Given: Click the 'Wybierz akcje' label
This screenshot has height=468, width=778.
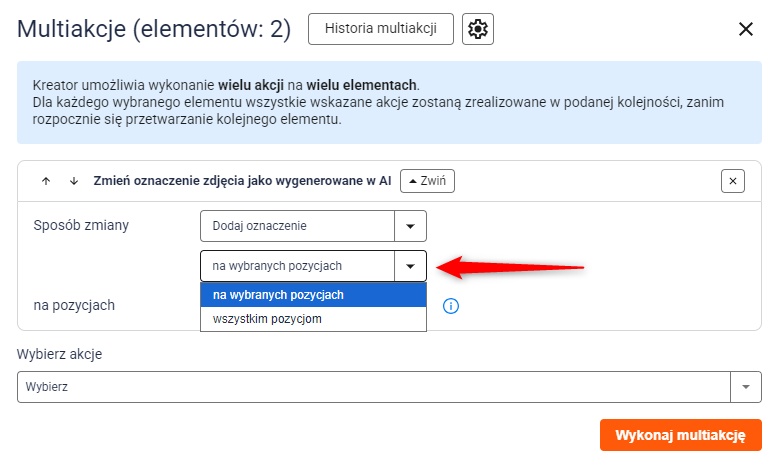Looking at the screenshot, I should point(60,354).
